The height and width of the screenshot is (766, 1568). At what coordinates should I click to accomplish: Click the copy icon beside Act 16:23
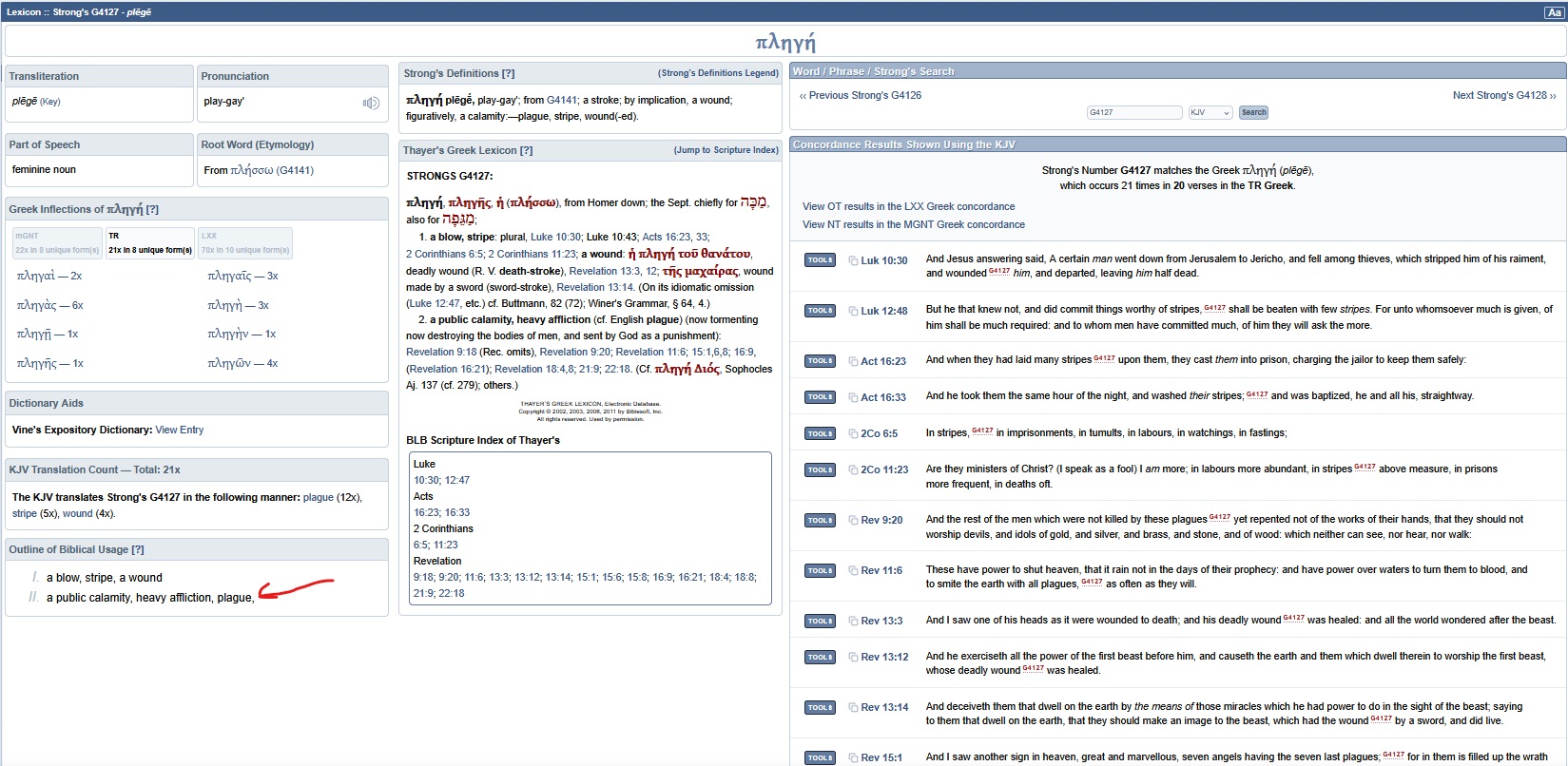853,361
